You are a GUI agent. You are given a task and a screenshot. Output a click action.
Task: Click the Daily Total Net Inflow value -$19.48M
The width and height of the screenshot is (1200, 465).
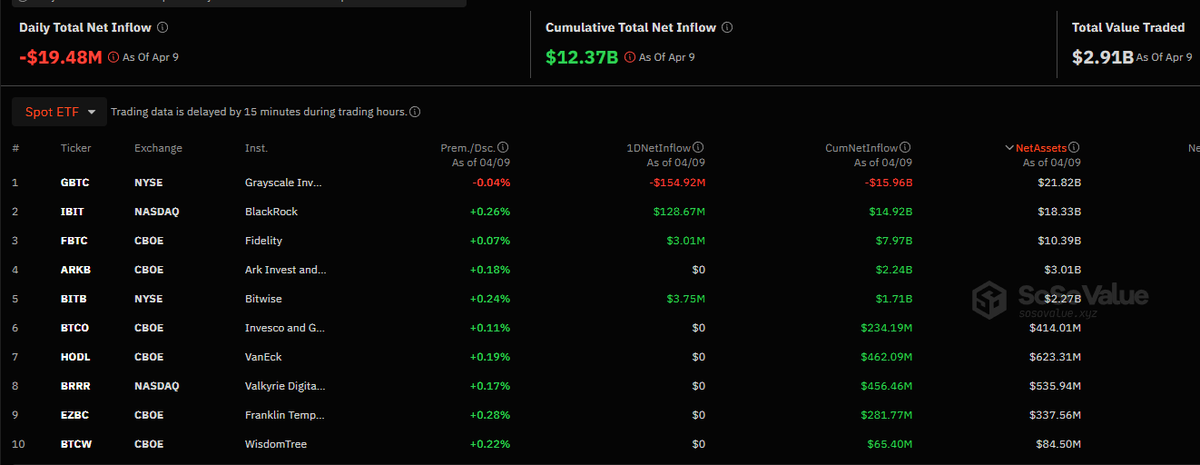[x=61, y=57]
